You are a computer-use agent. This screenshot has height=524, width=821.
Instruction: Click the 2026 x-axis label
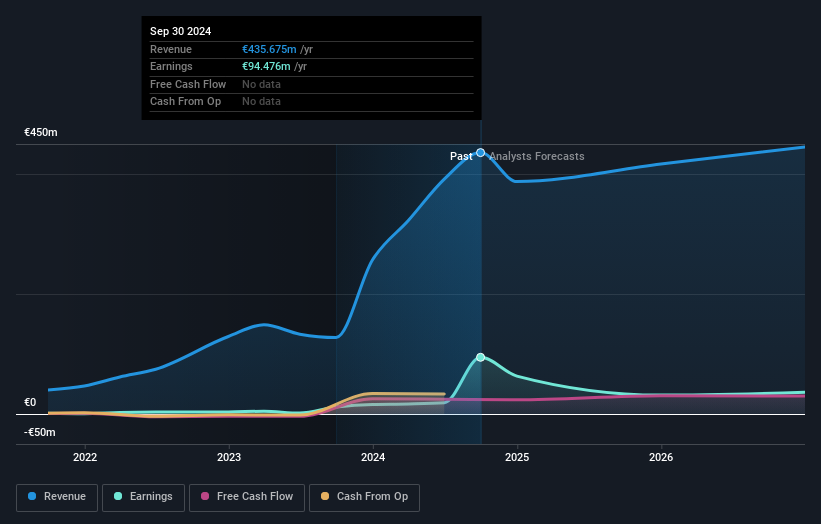[661, 457]
